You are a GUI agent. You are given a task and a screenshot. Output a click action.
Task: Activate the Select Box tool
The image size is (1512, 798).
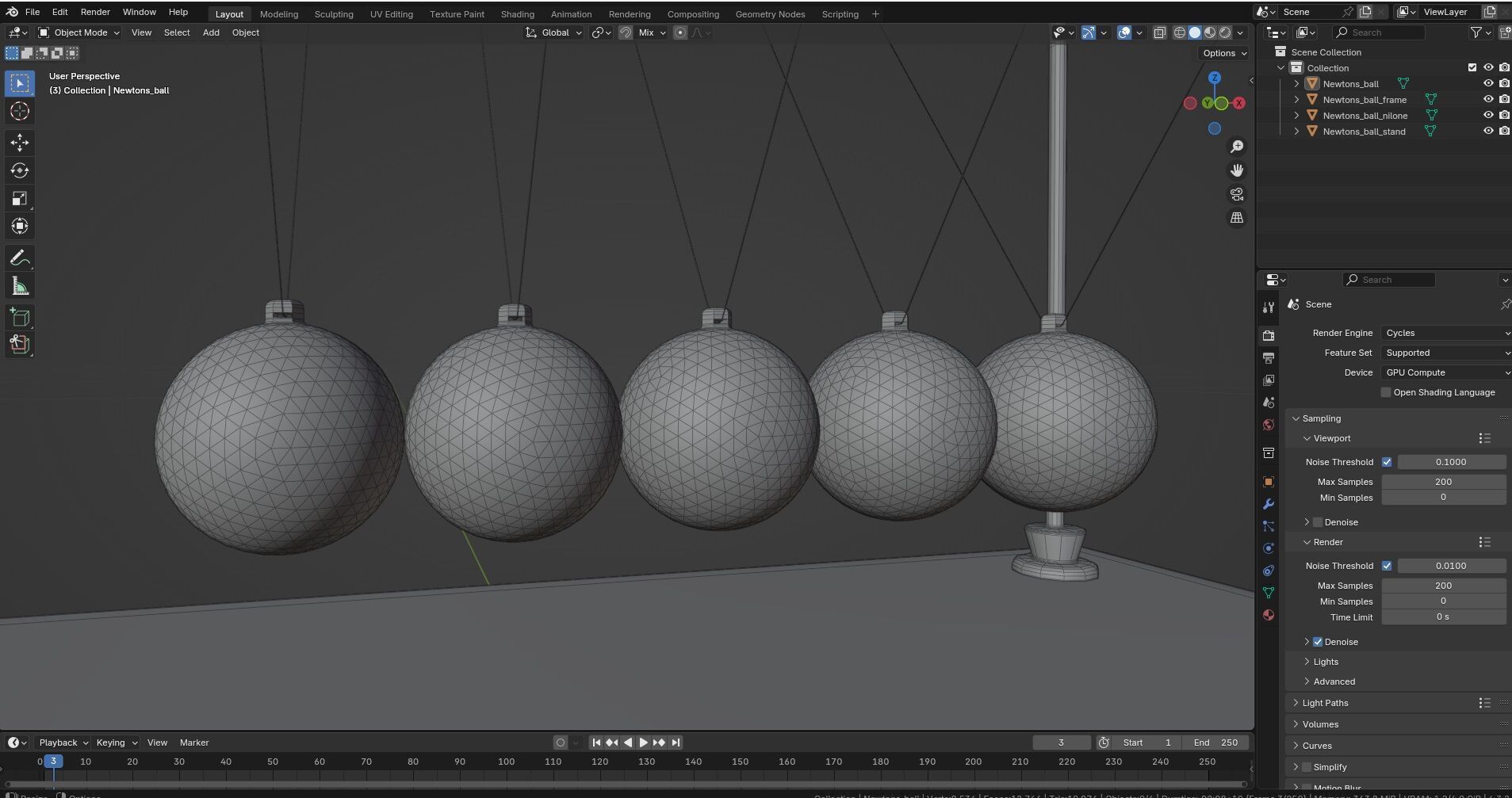point(20,83)
